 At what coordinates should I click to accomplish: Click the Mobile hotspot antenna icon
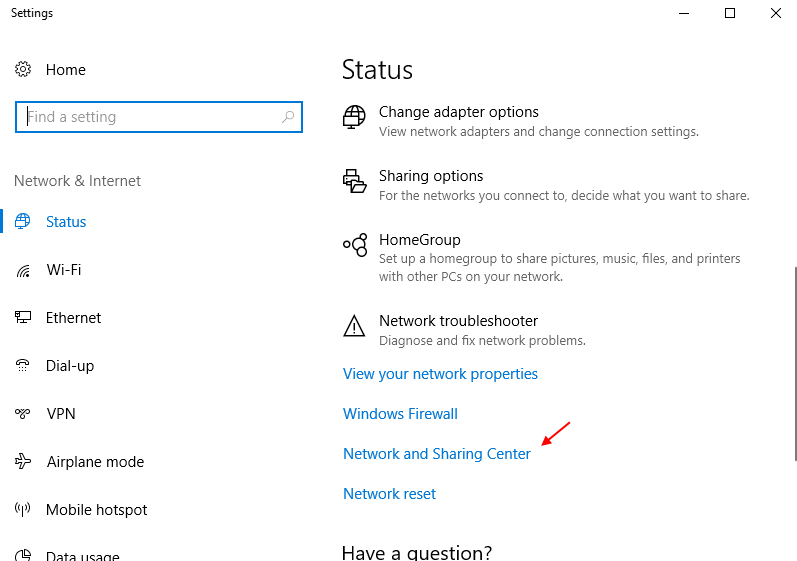coord(23,509)
